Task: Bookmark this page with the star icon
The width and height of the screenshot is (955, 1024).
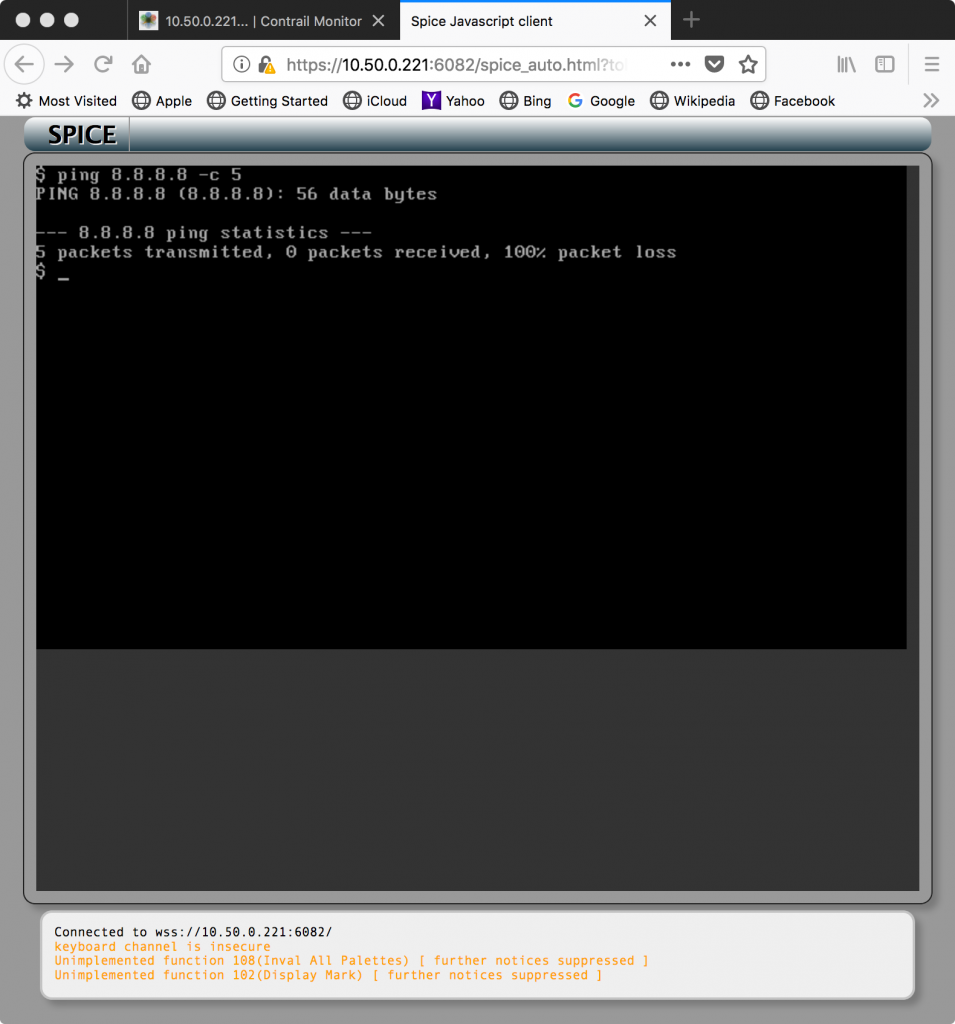Action: (x=748, y=64)
